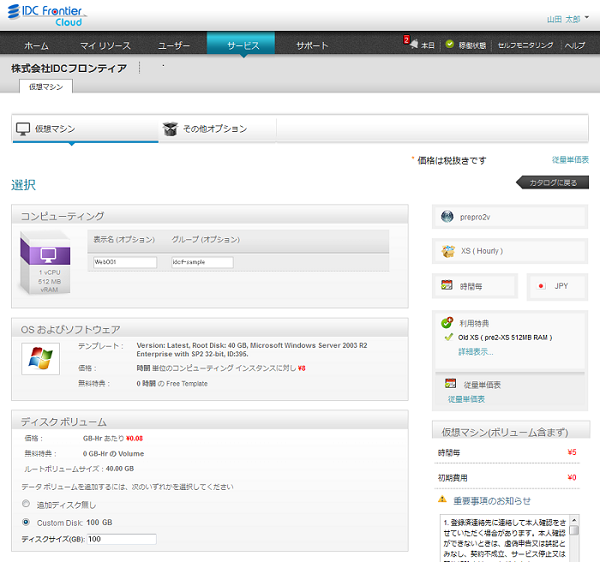Select the Custom Disk radio button
This screenshot has width=600, height=562.
click(26, 521)
